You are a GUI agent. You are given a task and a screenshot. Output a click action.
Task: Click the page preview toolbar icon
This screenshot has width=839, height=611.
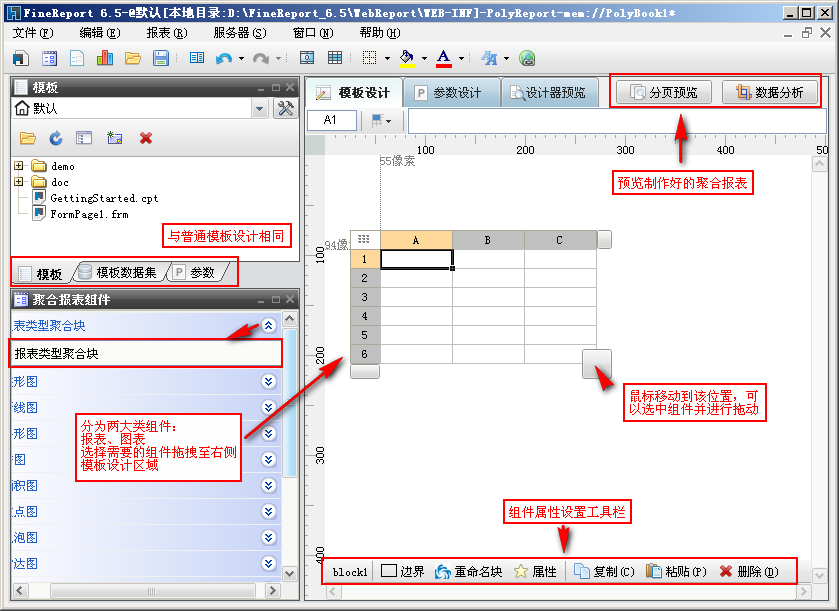click(x=307, y=58)
